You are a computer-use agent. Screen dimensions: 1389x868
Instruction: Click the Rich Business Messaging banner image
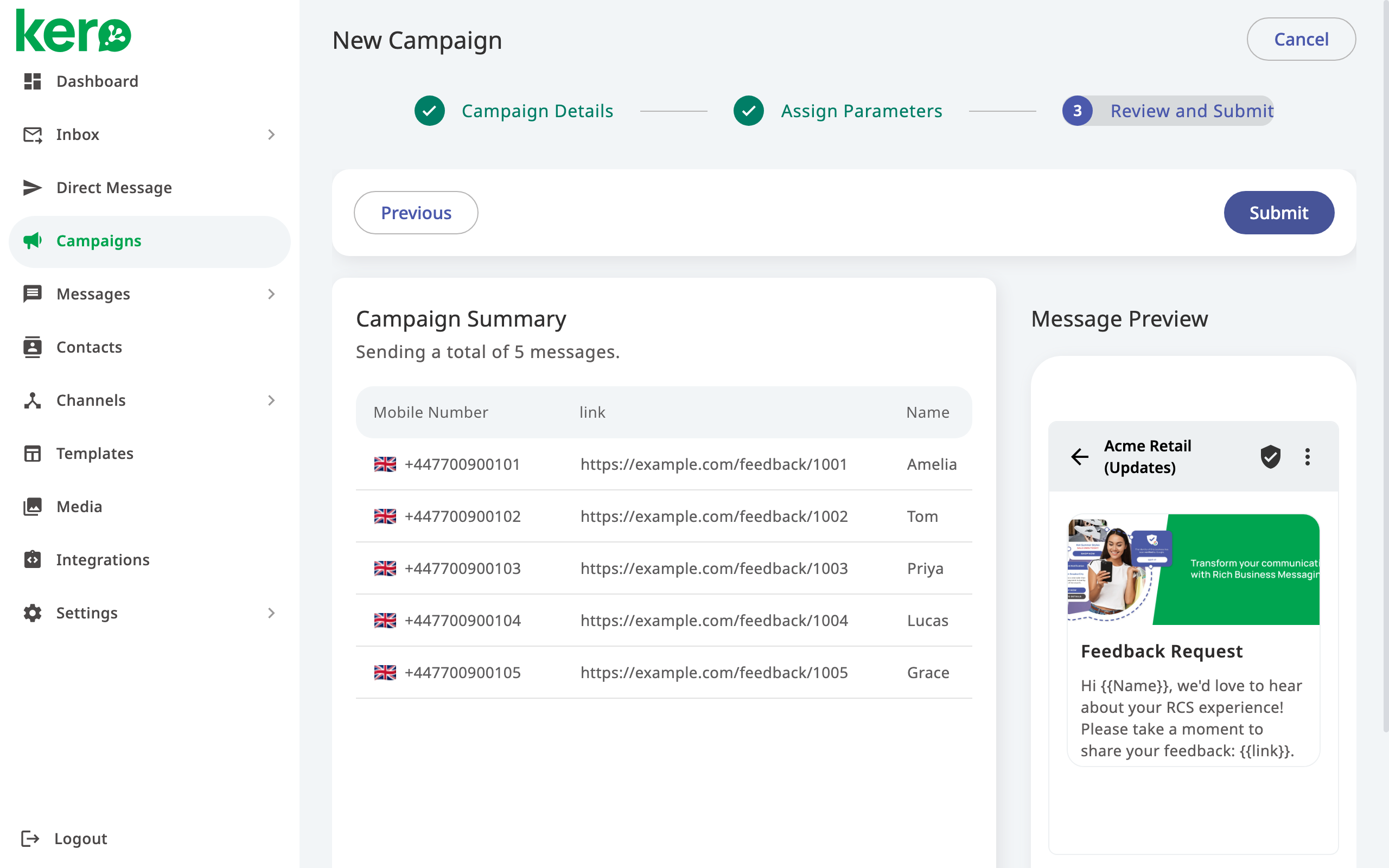pos(1193,570)
